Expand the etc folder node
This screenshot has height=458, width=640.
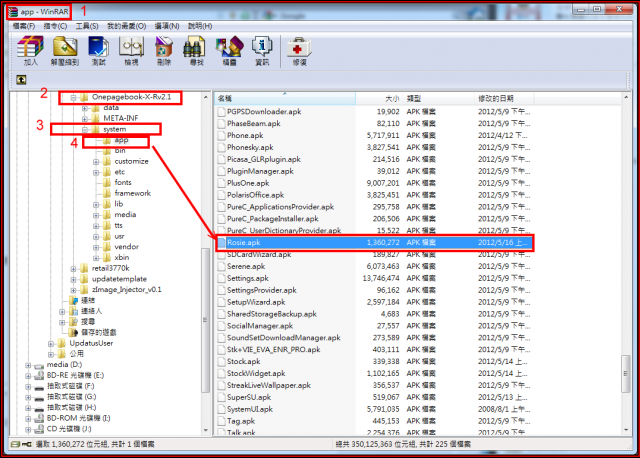pyautogui.click(x=96, y=172)
